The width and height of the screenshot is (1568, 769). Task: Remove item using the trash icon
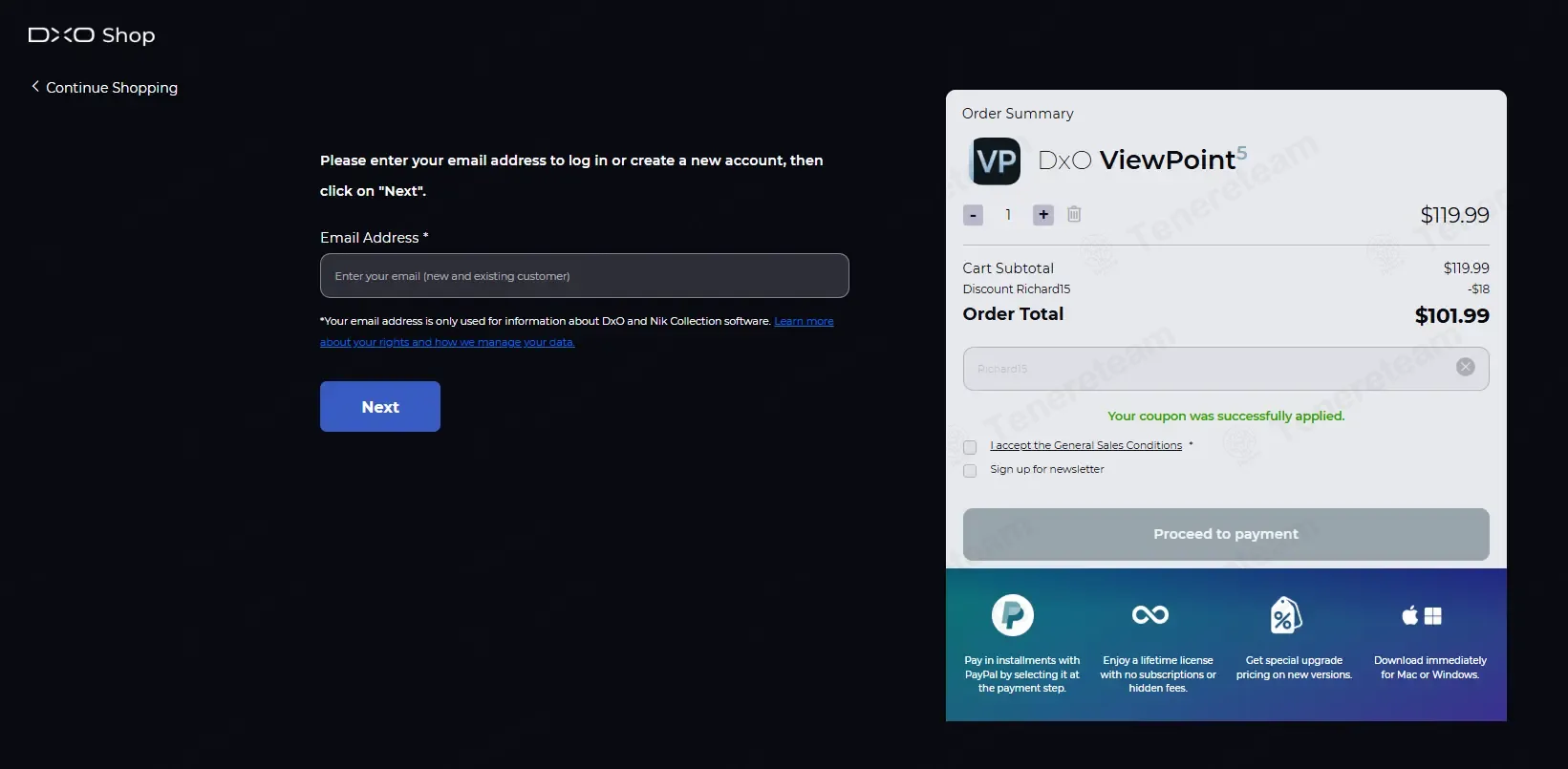pyautogui.click(x=1074, y=214)
